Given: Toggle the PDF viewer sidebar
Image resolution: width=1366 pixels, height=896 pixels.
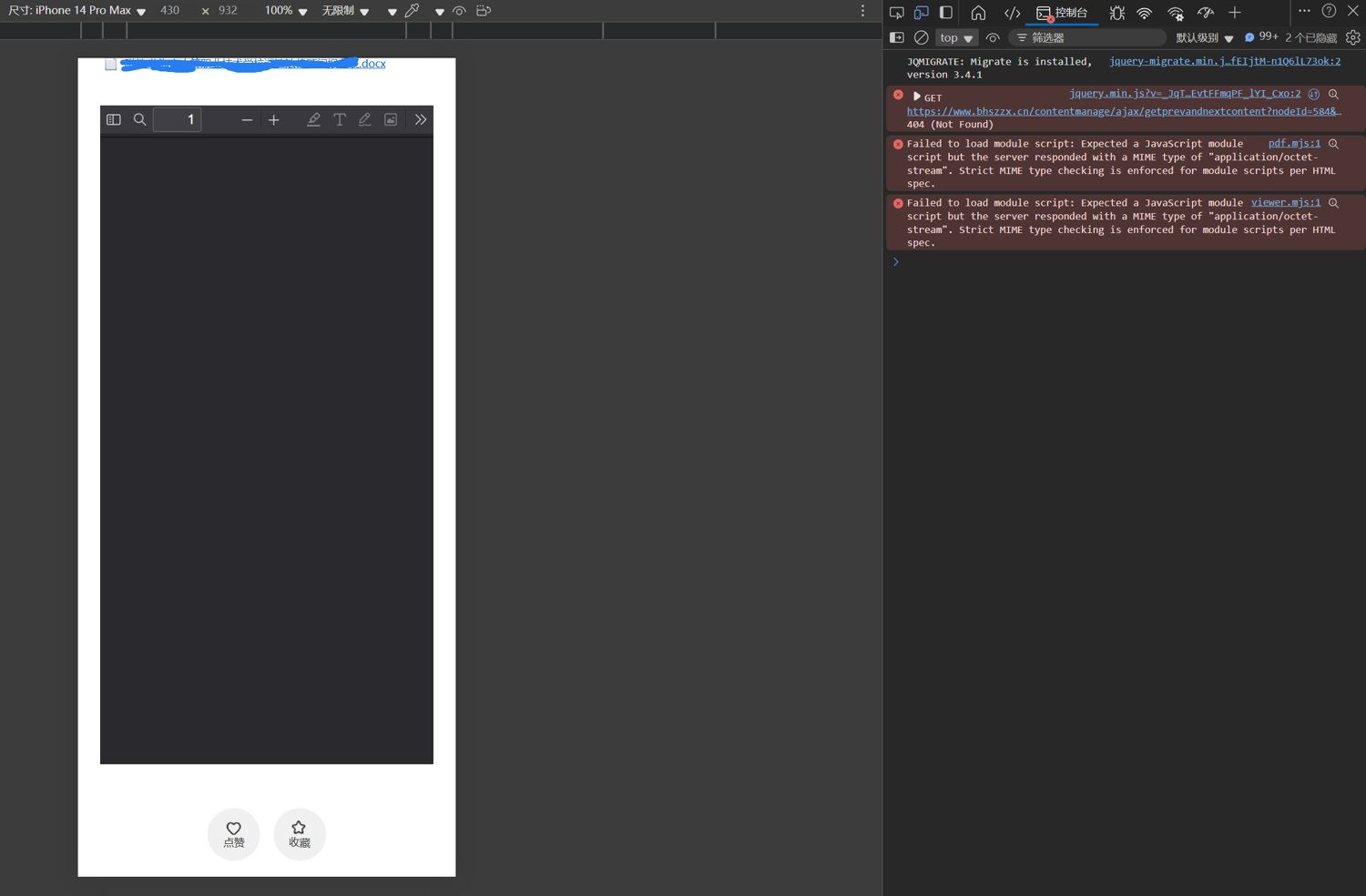Looking at the screenshot, I should [x=114, y=119].
